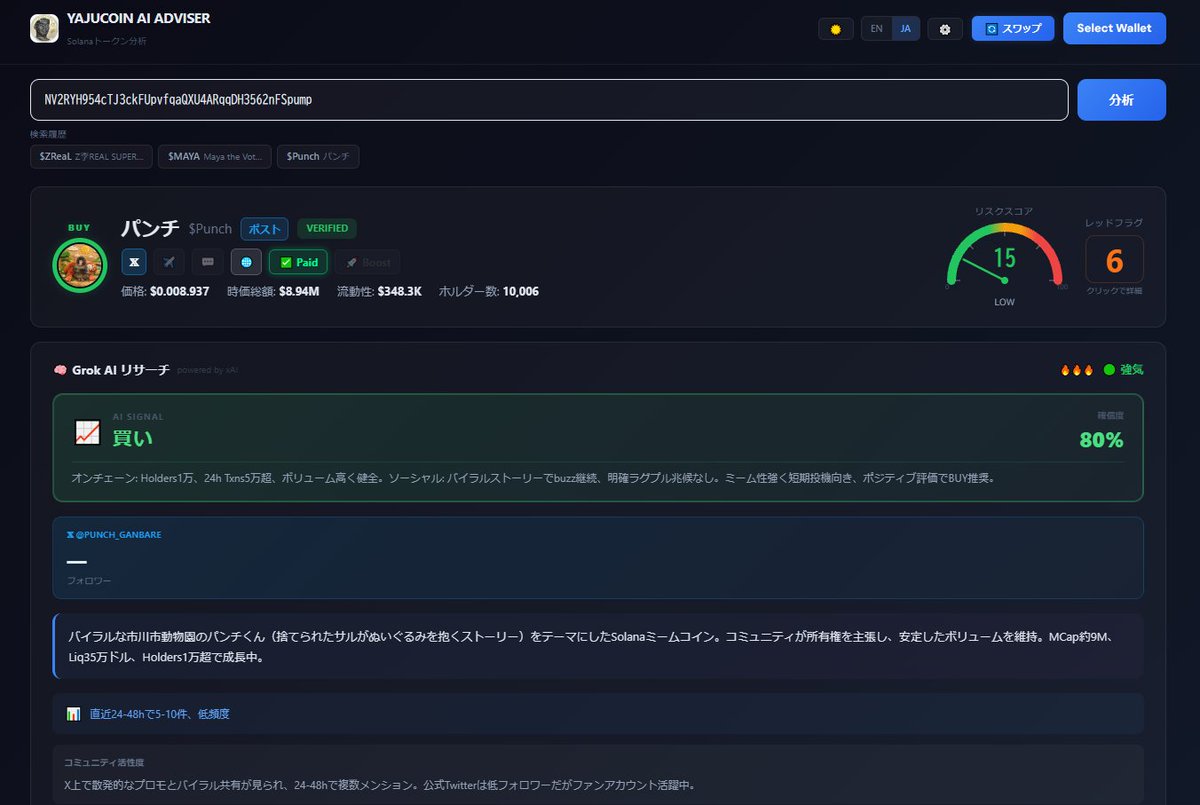Image resolution: width=1200 pixels, height=805 pixels.
Task: Select $Punch パンチ history chip
Action: (318, 156)
